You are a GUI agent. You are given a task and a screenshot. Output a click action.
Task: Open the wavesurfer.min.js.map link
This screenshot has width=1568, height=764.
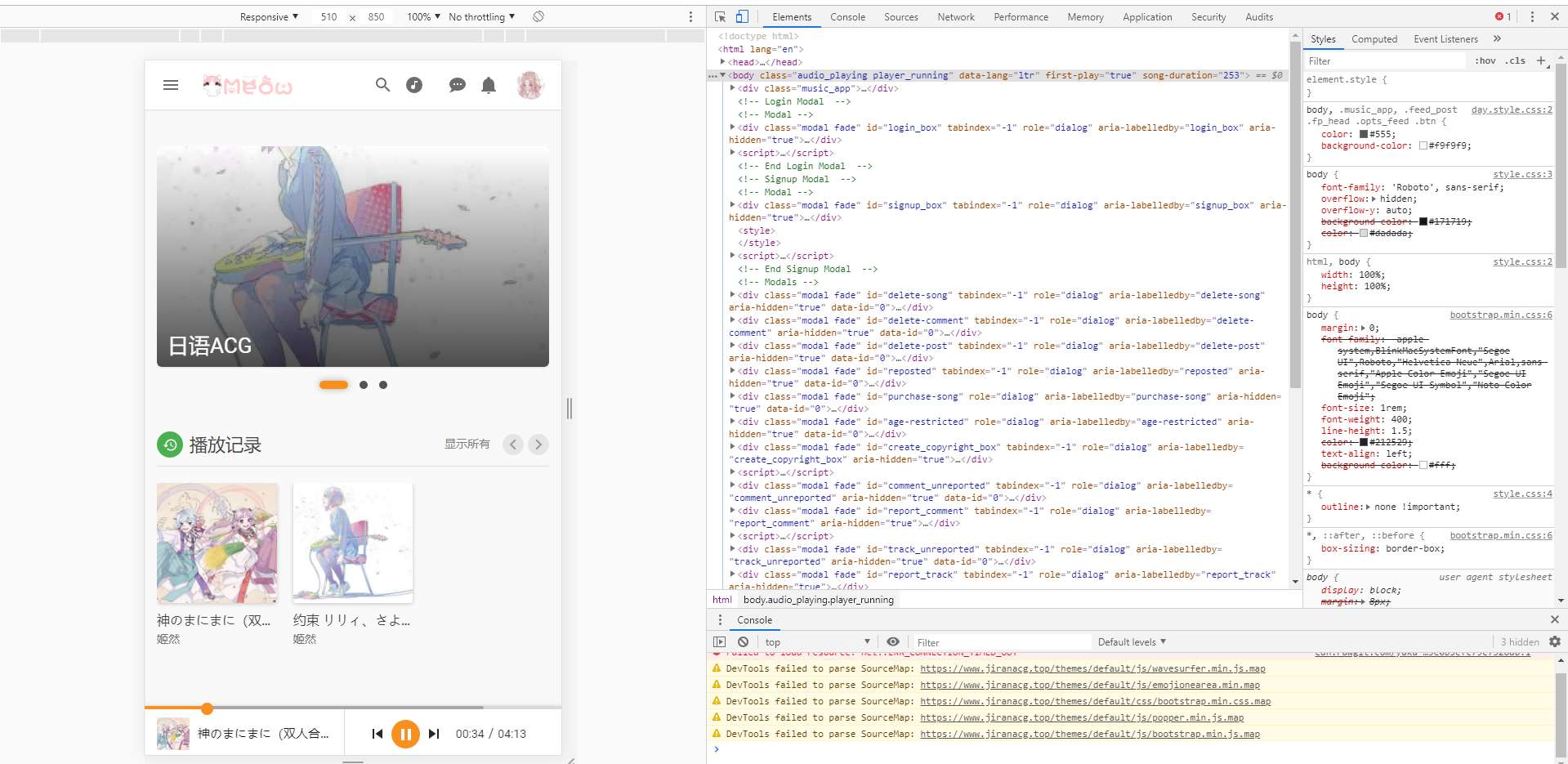point(1092,668)
